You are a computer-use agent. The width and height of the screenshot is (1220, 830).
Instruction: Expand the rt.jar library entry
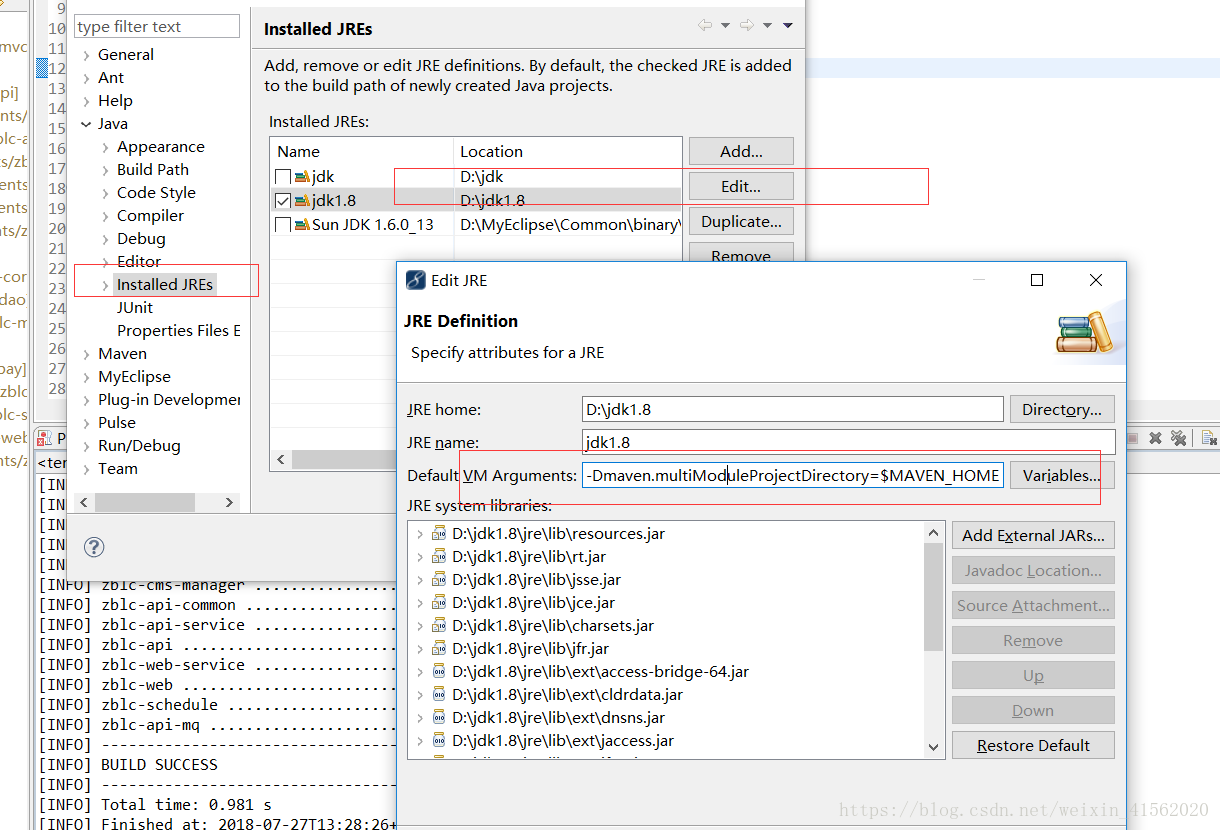(x=419, y=557)
